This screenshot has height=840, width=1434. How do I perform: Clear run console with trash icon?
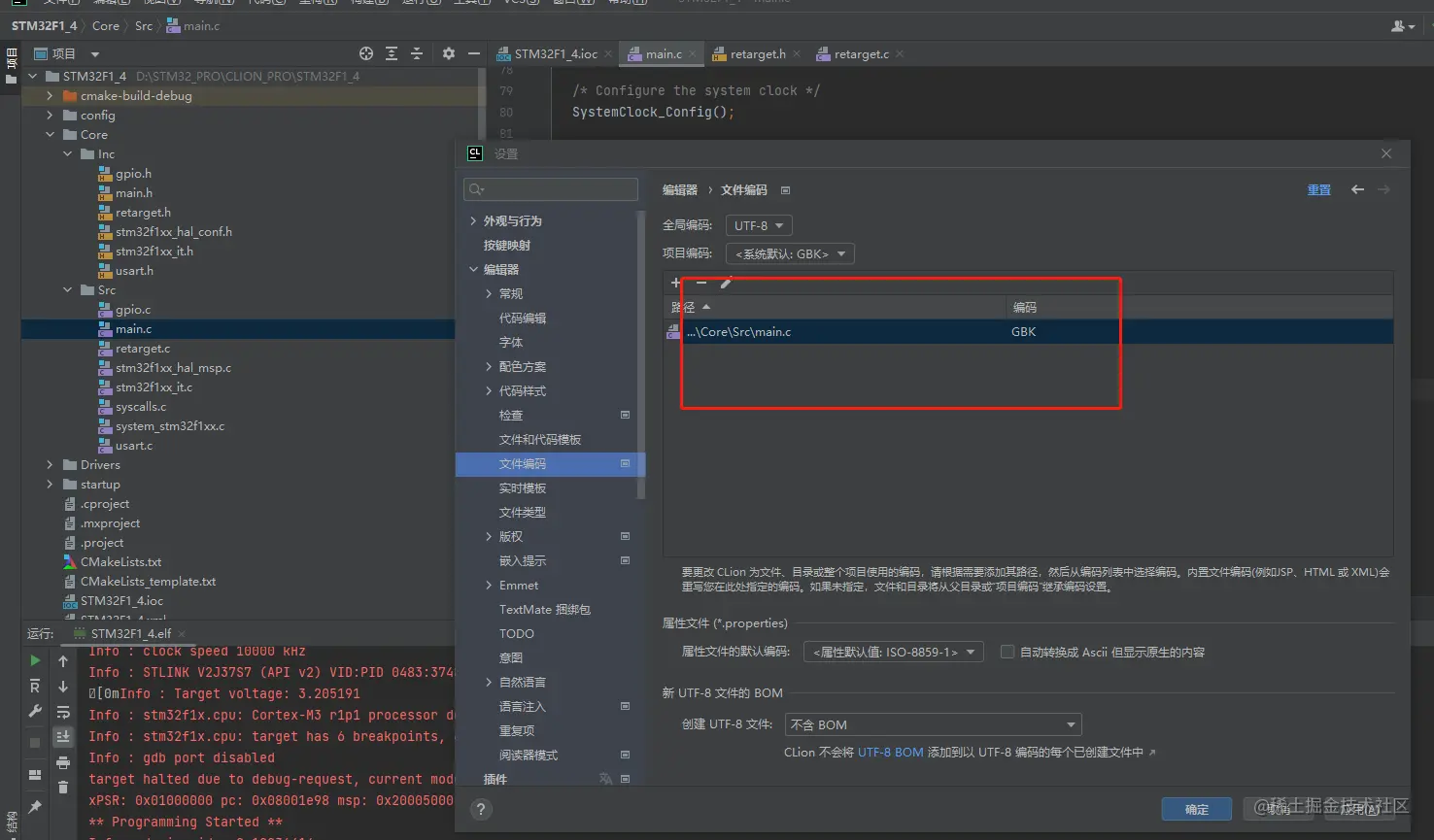[x=63, y=788]
